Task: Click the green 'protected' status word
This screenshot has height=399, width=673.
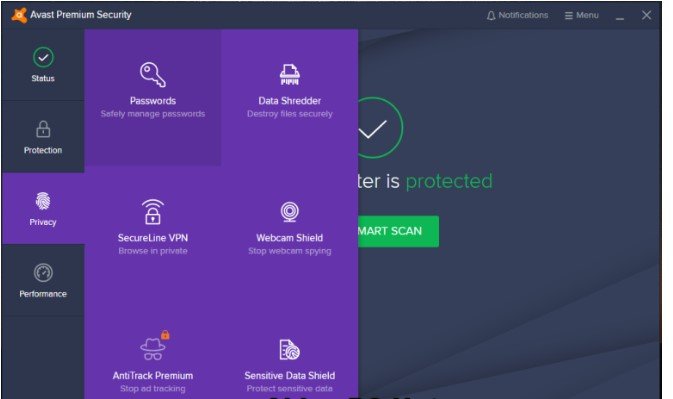Action: pyautogui.click(x=449, y=181)
